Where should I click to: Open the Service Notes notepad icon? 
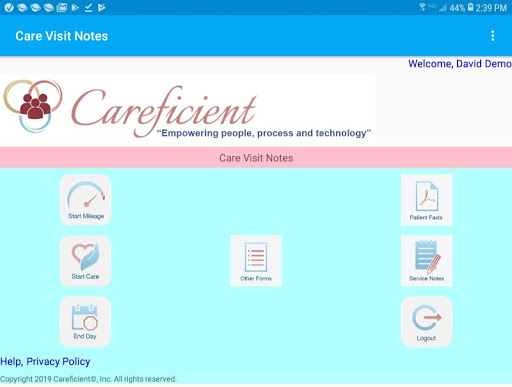(427, 261)
